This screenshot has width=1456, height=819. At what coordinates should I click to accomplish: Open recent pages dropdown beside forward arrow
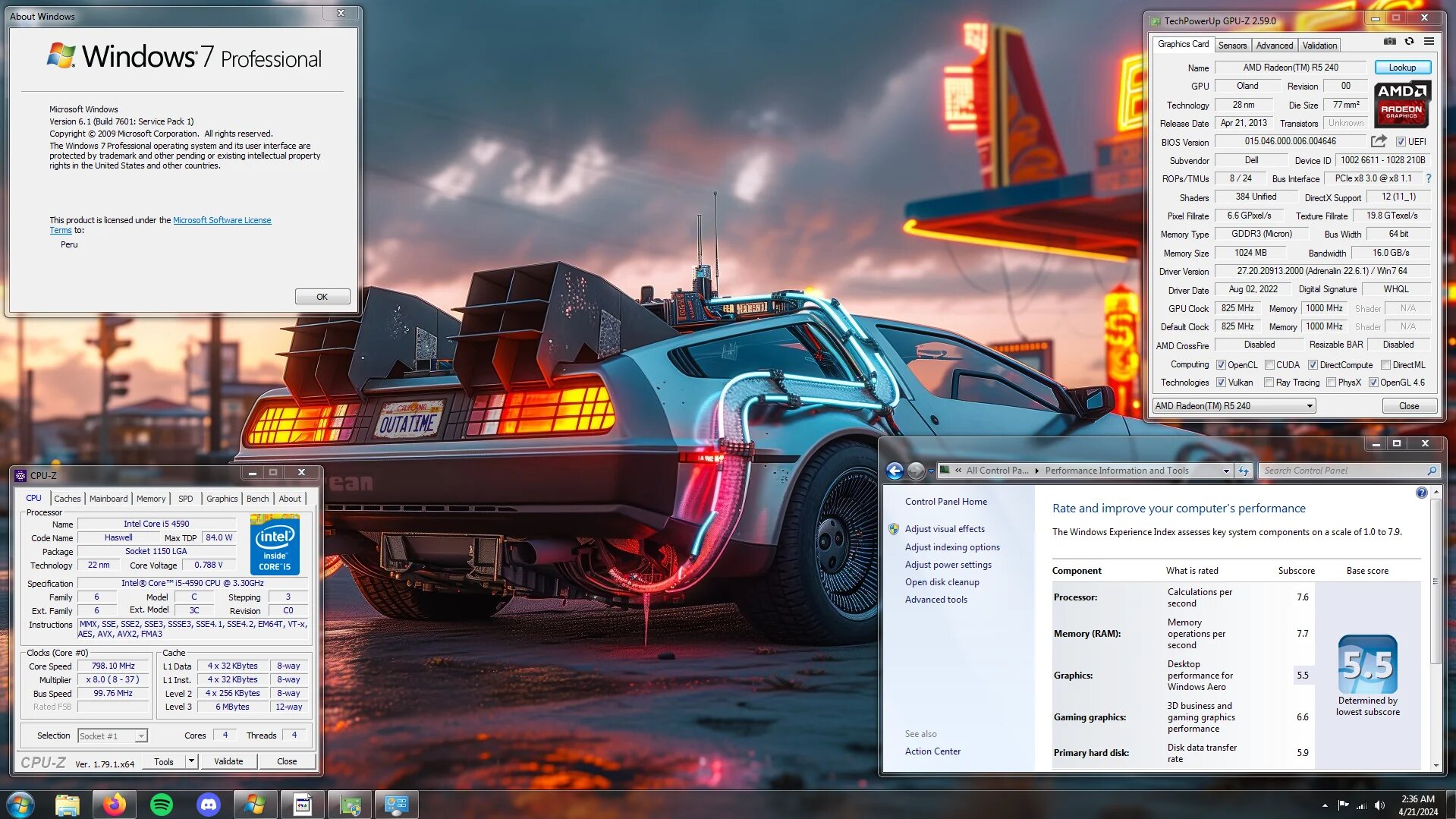930,471
